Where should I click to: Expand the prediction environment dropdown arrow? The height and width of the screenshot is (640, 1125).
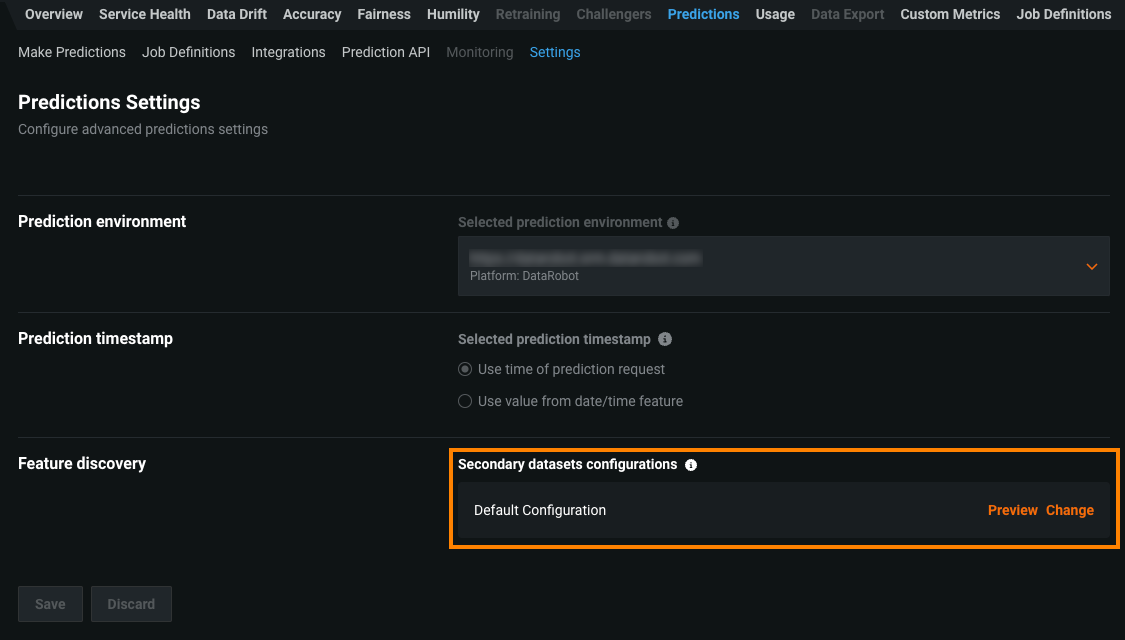[1091, 266]
